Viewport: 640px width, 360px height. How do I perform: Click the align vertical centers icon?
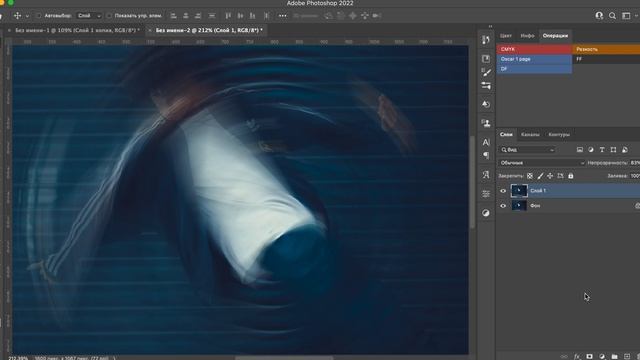pos(240,16)
